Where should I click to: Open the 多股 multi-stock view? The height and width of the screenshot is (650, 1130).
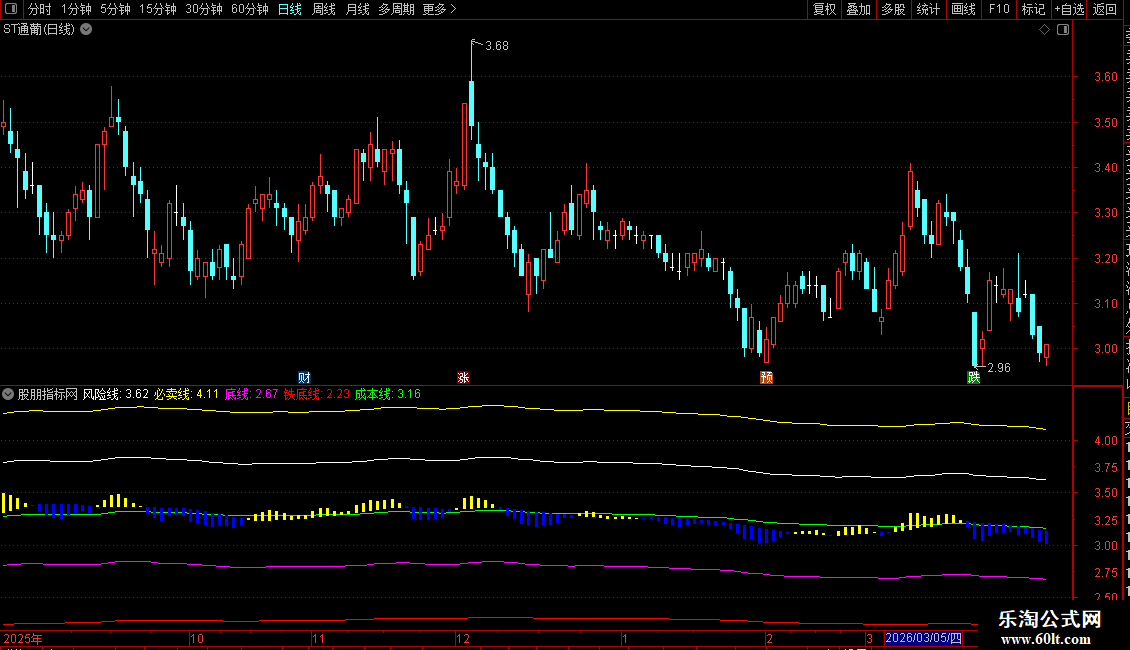[x=893, y=9]
